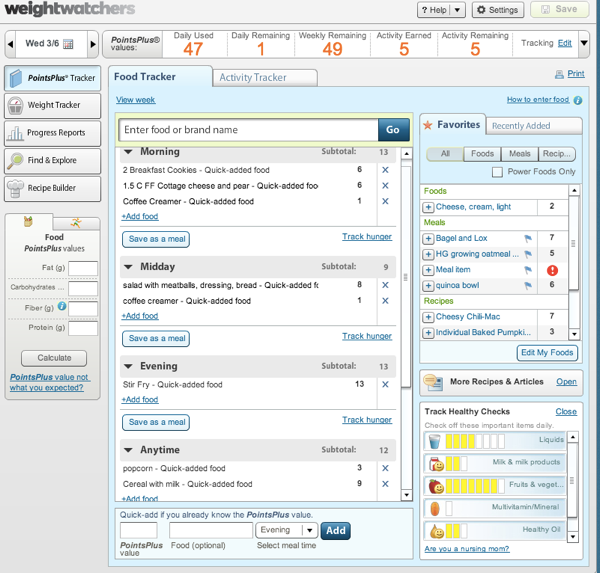600x573 pixels.
Task: Add Meal item via plus icon
Action: 428,270
